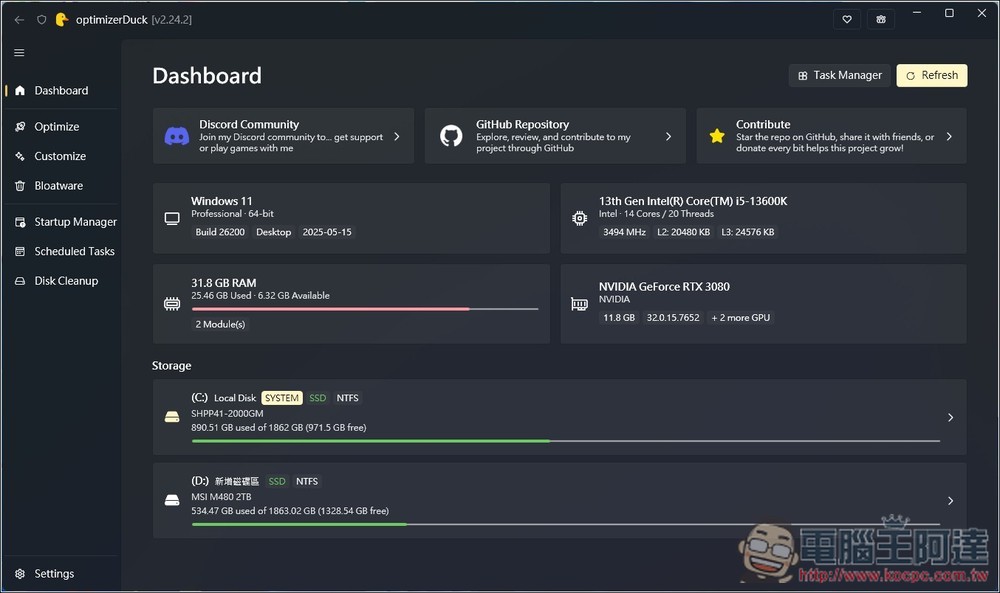Screen dimensions: 1000x593
Task: Click the NTFS badge on C: drive
Action: (348, 398)
